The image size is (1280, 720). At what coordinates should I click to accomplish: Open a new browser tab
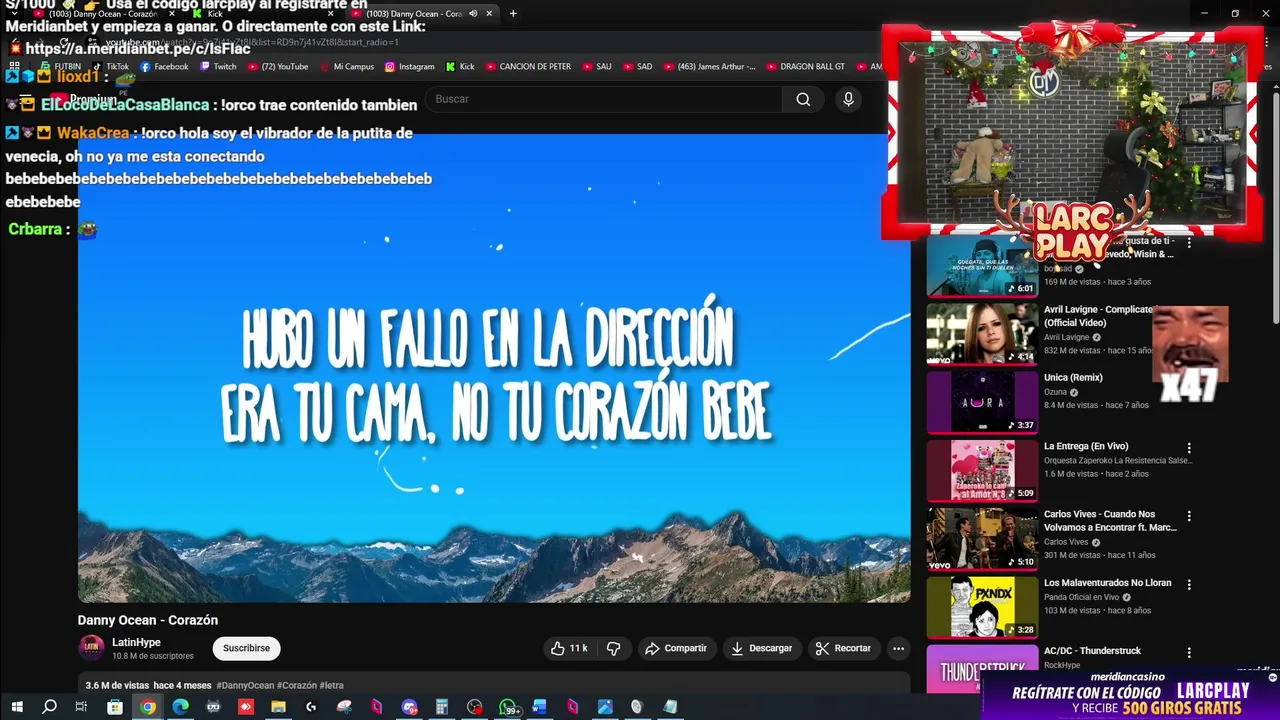513,14
